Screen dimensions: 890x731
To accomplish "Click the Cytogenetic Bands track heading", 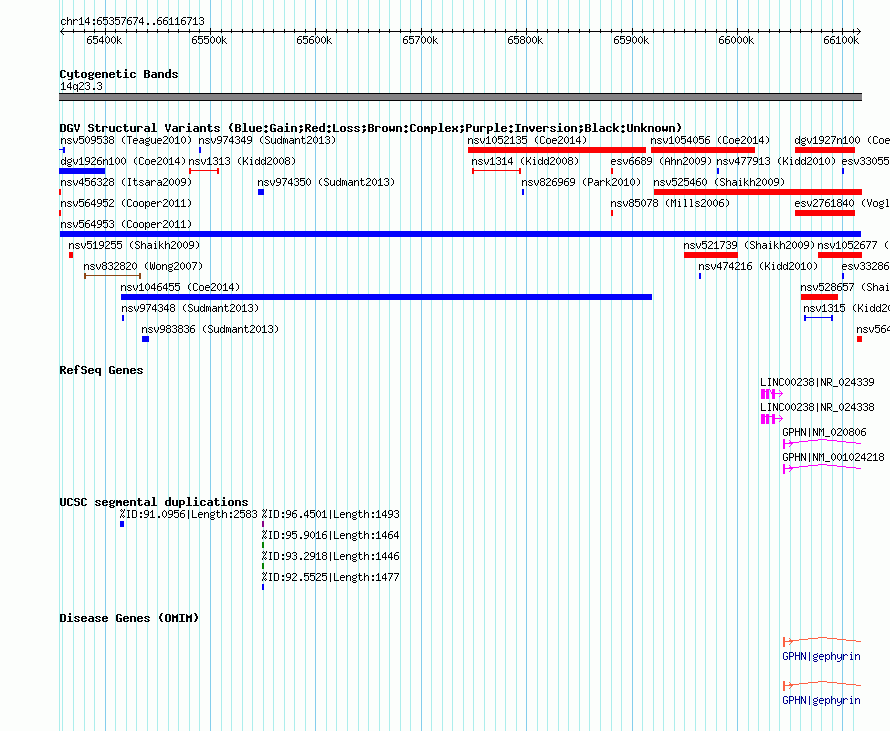I will point(119,74).
